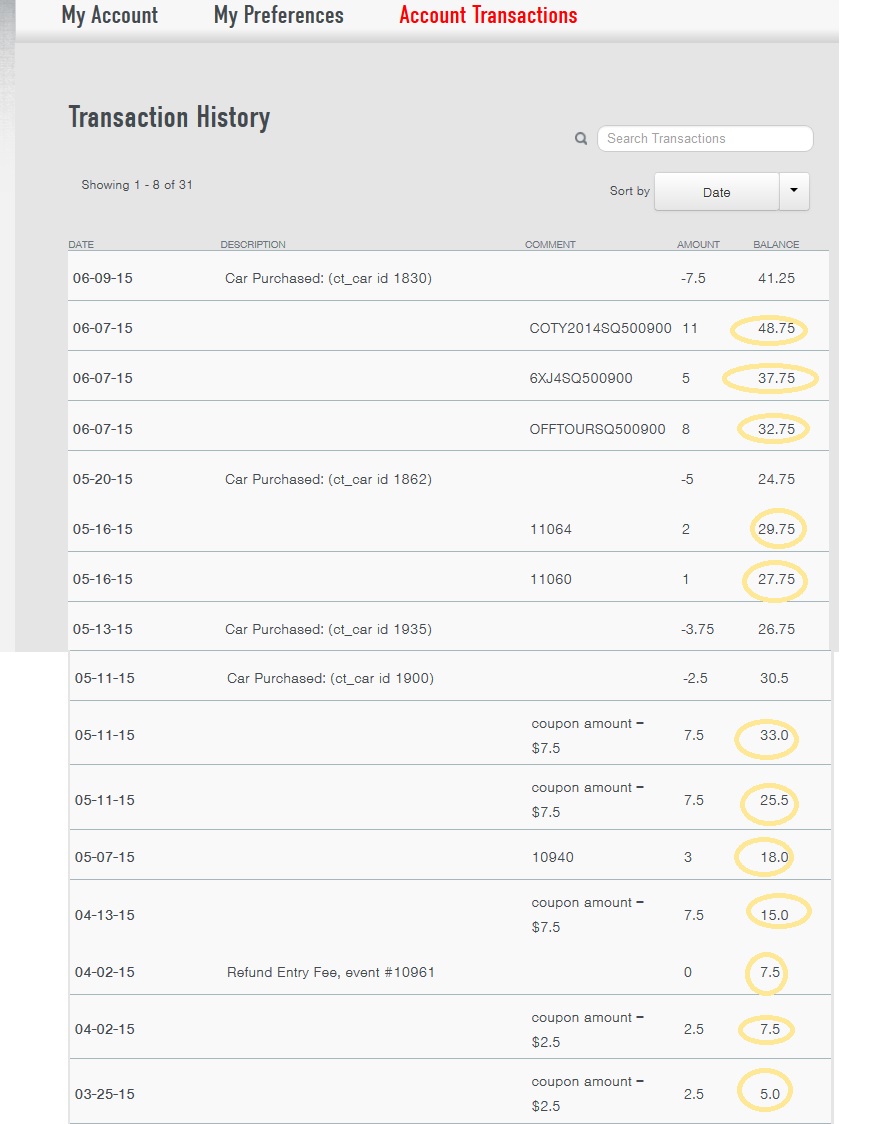Select the Refund Entry Fee event #10961 row
This screenshot has height=1124, width=874.
(330, 972)
